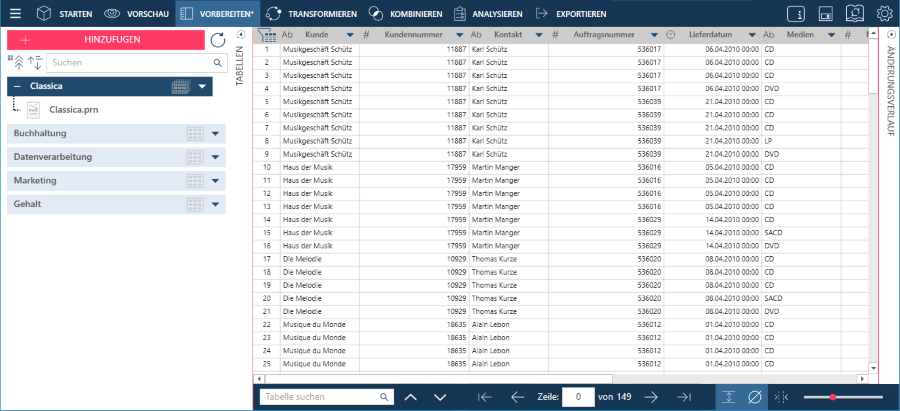
Task: Switch to the Exportieren tab
Action: tap(571, 14)
